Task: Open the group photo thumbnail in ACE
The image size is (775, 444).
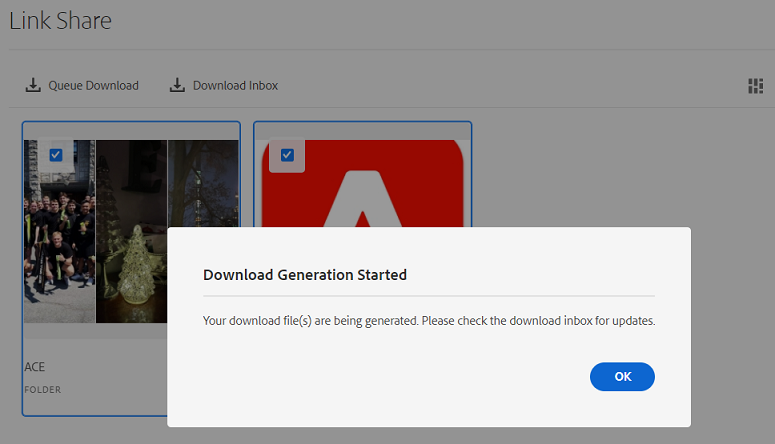Action: 59,231
